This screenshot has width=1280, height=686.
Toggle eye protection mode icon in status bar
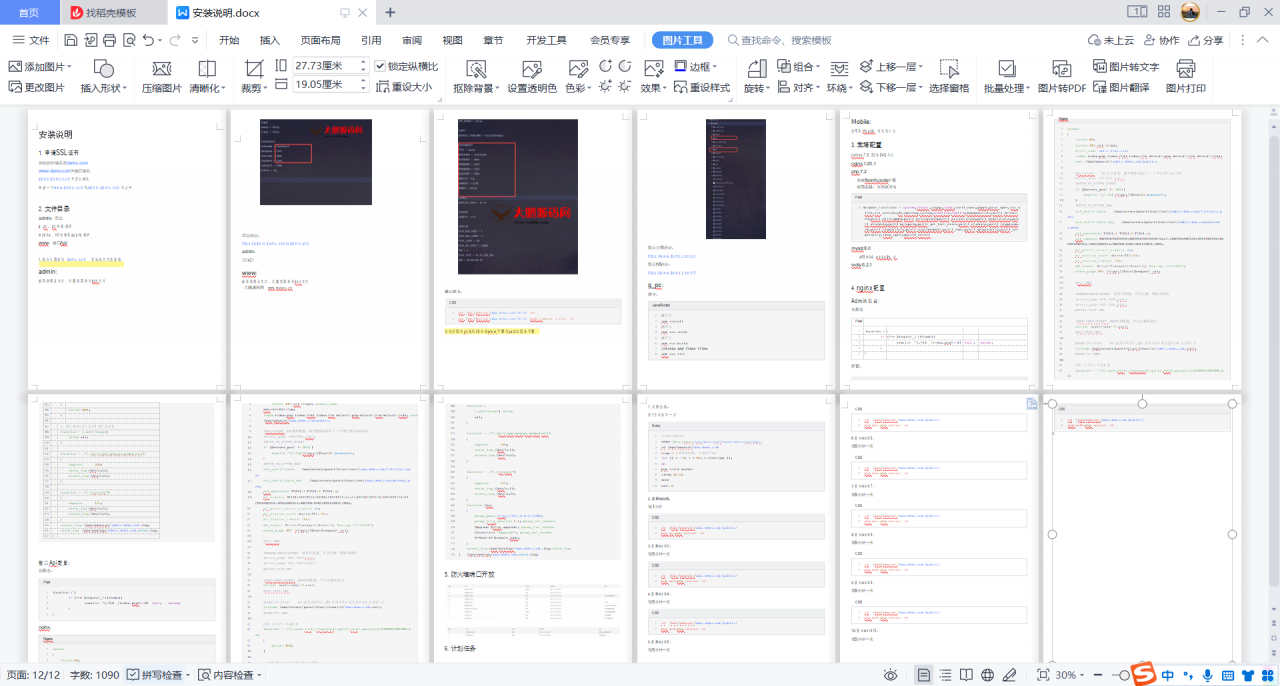pyautogui.click(x=891, y=675)
